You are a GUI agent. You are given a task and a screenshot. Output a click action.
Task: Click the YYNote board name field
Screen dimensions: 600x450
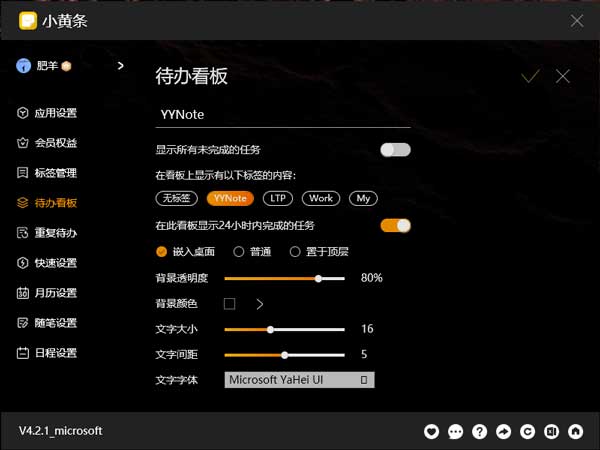pyautogui.click(x=283, y=115)
